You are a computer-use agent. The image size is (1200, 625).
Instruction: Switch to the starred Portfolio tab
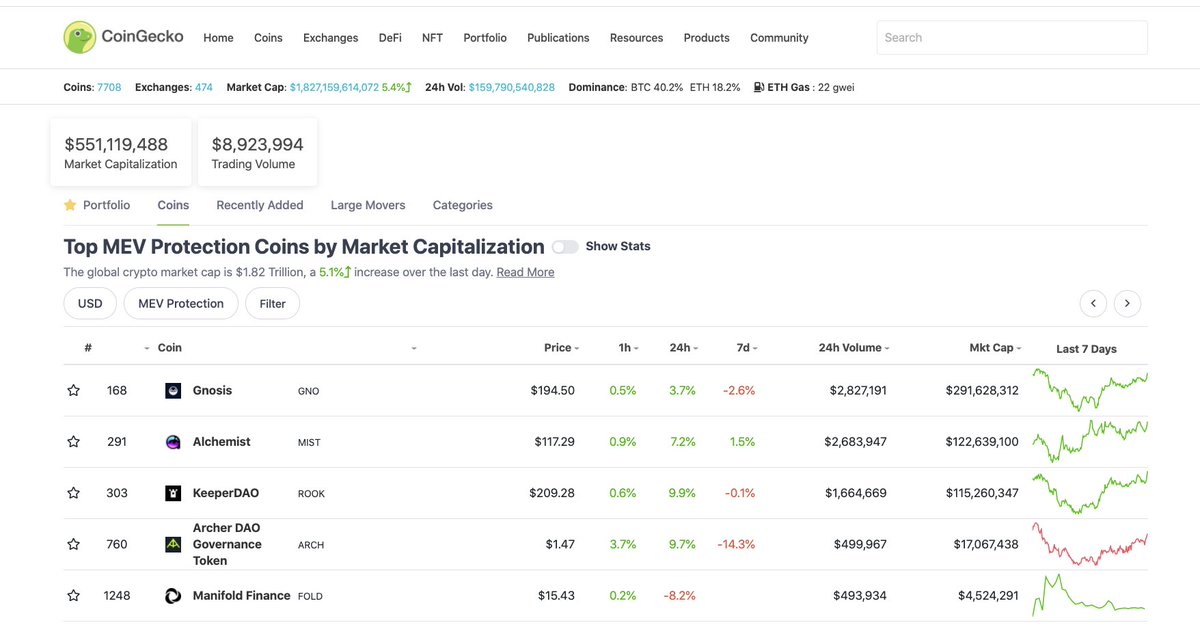click(97, 205)
